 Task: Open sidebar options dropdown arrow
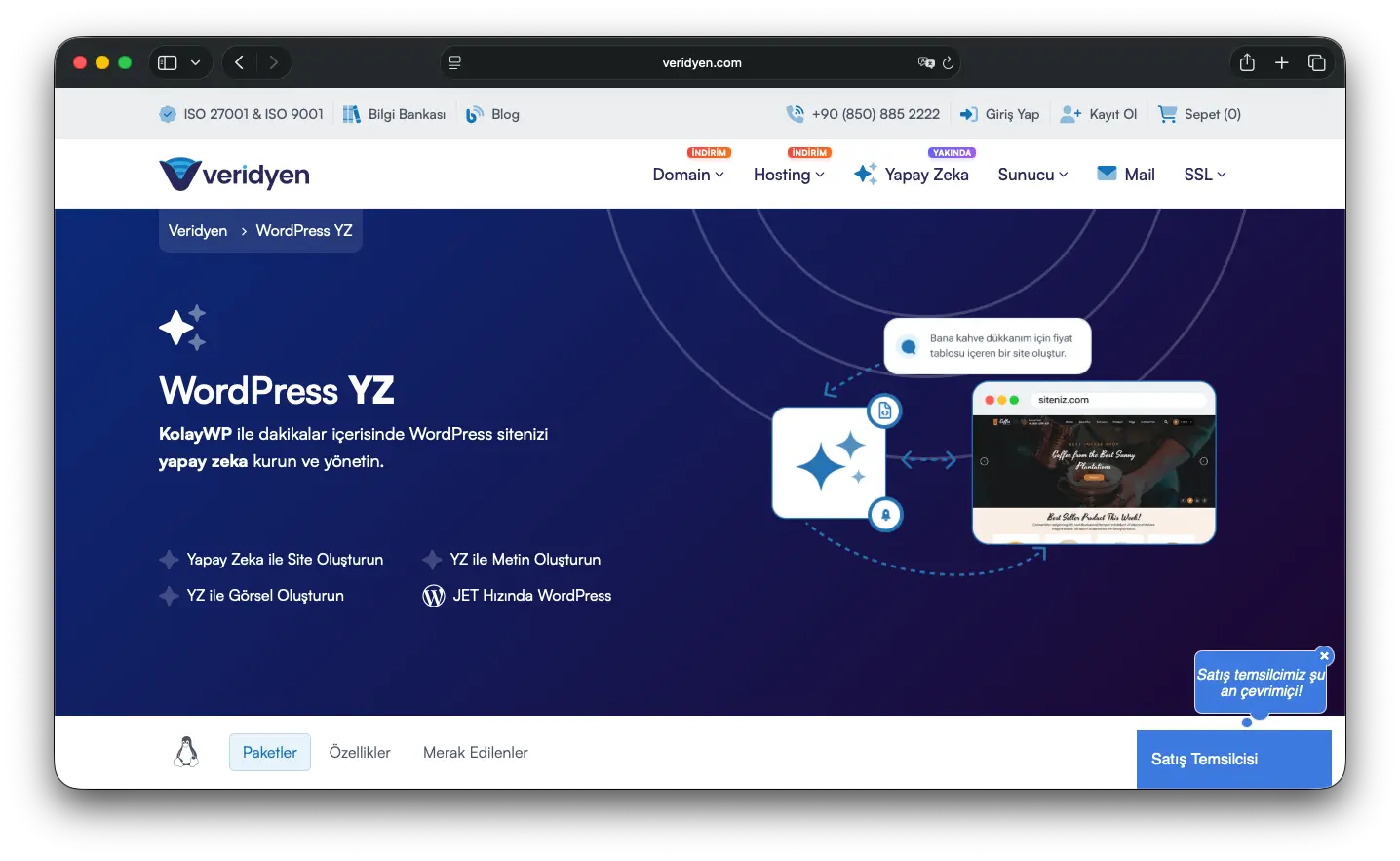click(x=195, y=62)
